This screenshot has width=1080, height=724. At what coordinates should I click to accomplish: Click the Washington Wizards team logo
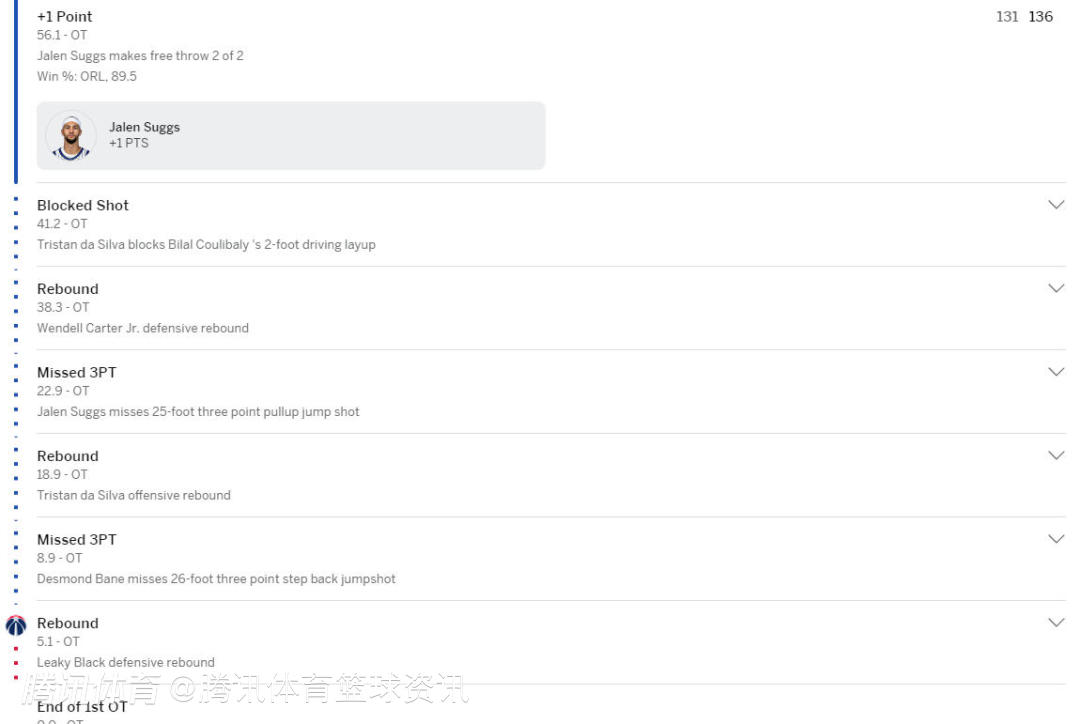pyautogui.click(x=15, y=626)
